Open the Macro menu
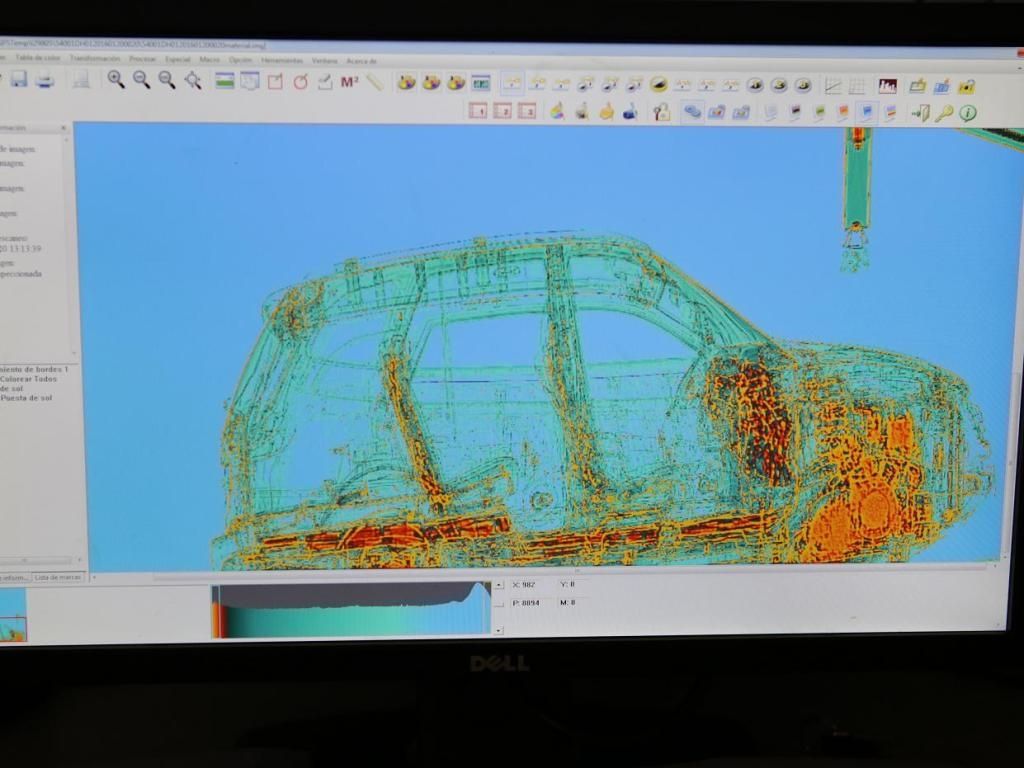 (x=210, y=60)
